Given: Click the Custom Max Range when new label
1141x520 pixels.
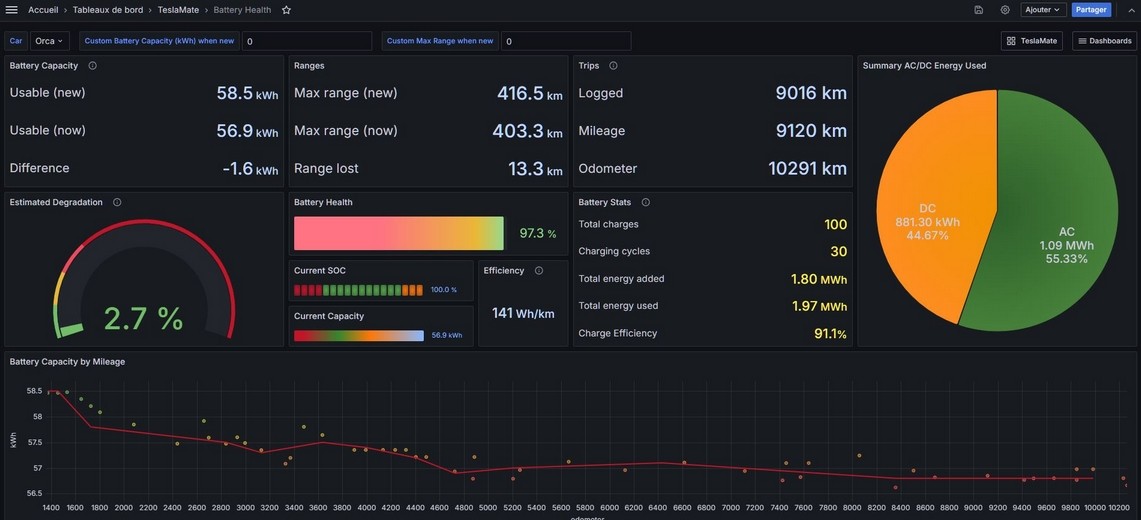Looking at the screenshot, I should pyautogui.click(x=440, y=41).
